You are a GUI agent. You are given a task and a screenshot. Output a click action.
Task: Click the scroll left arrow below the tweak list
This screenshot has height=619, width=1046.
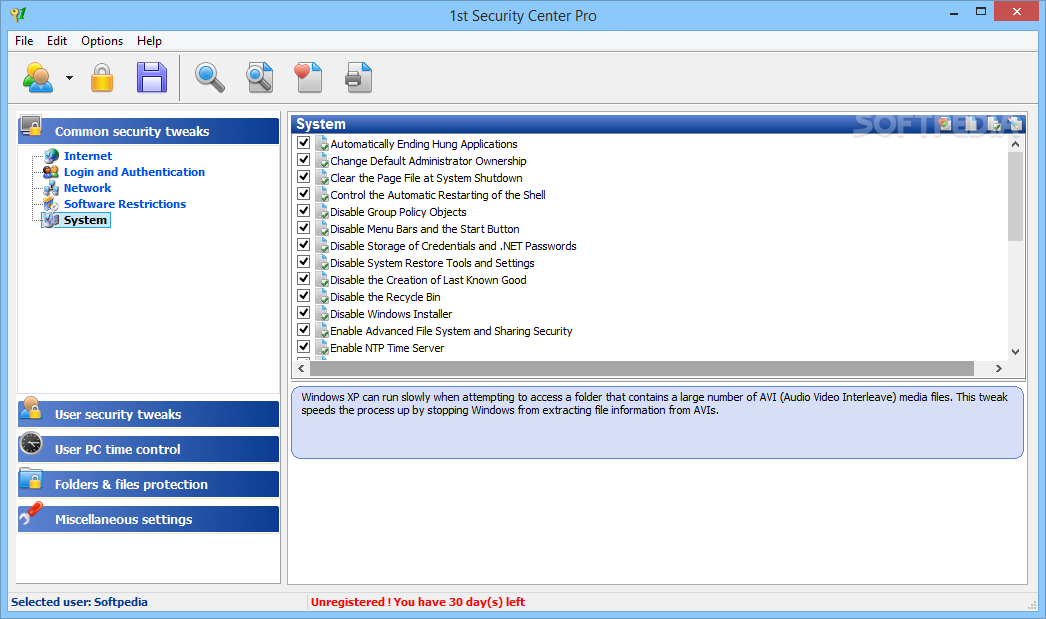pyautogui.click(x=302, y=368)
